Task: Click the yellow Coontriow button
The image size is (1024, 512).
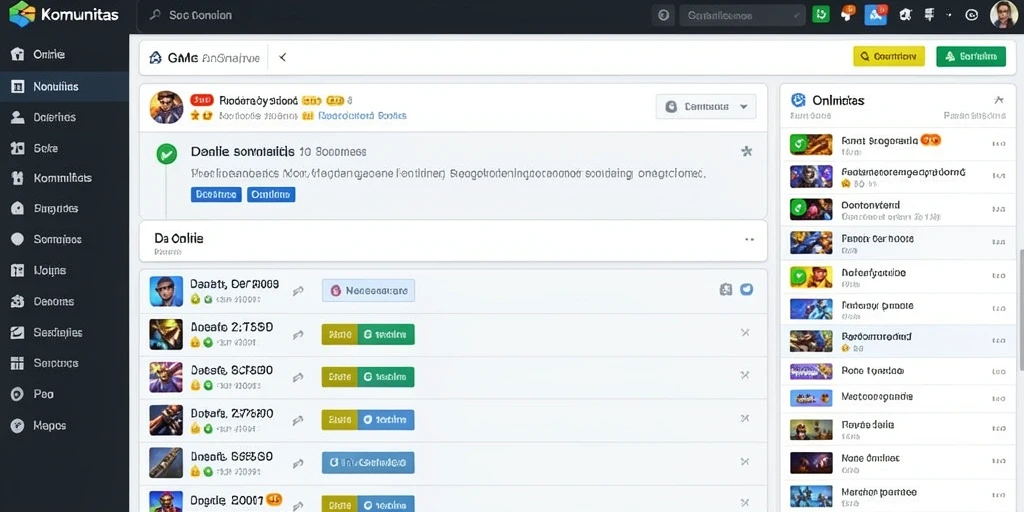Action: [x=889, y=57]
